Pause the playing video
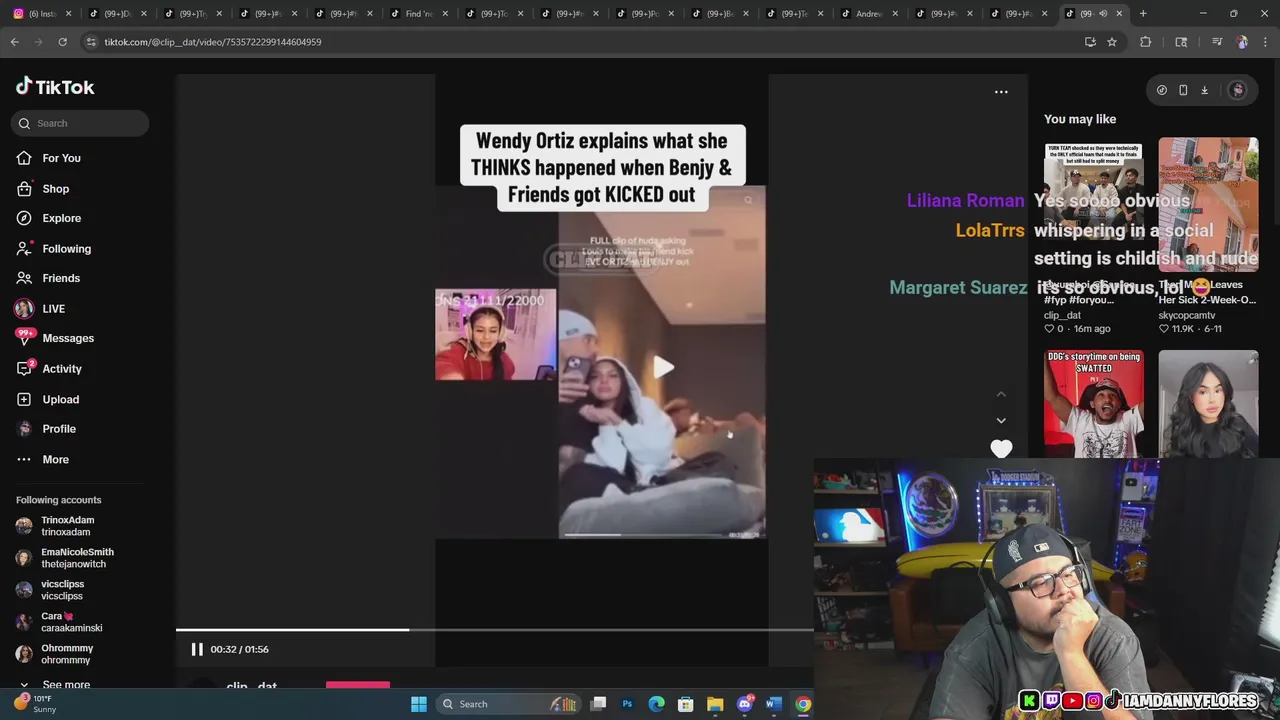Image resolution: width=1280 pixels, height=720 pixels. [197, 649]
